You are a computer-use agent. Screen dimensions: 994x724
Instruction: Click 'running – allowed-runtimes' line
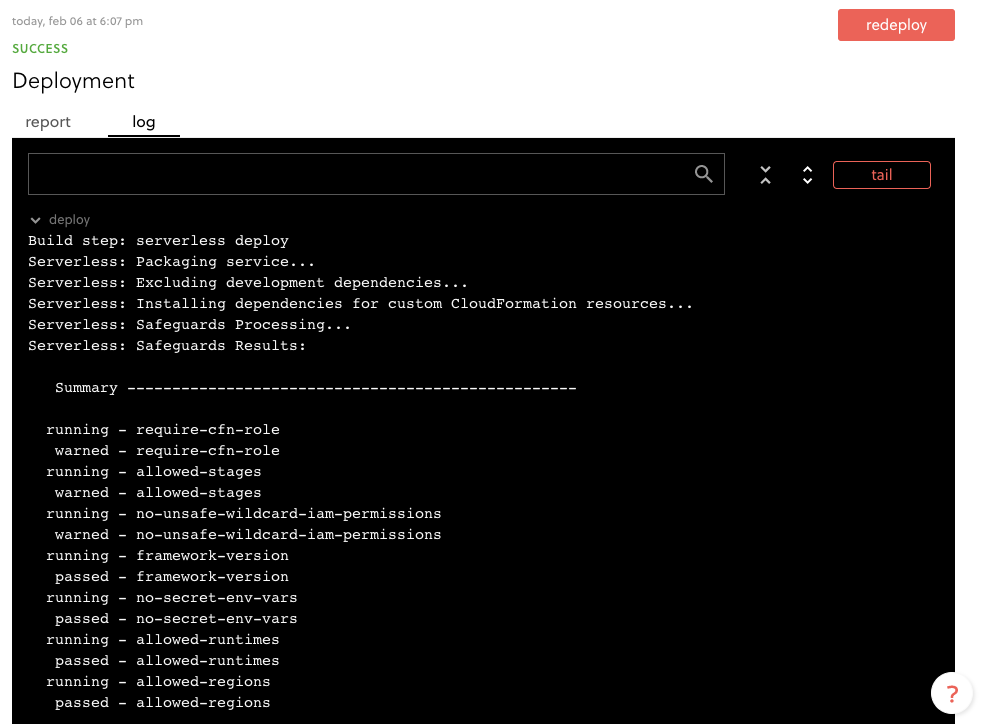[163, 639]
